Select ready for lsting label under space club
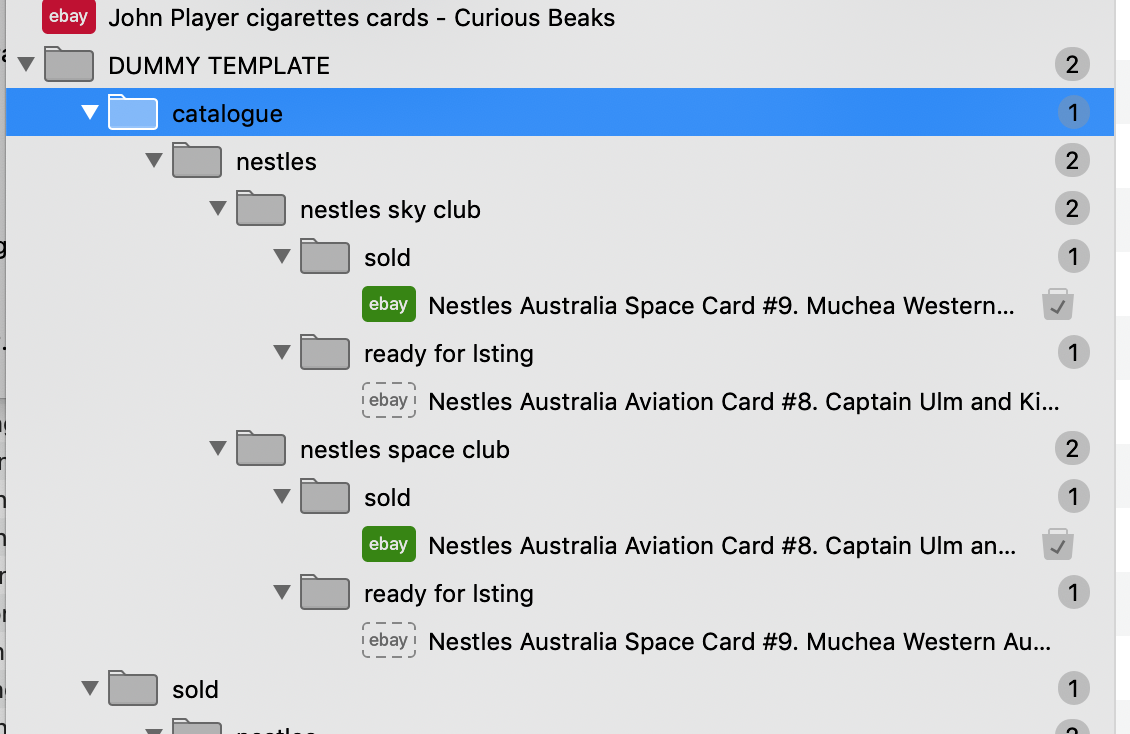This screenshot has height=734, width=1130. (x=448, y=594)
